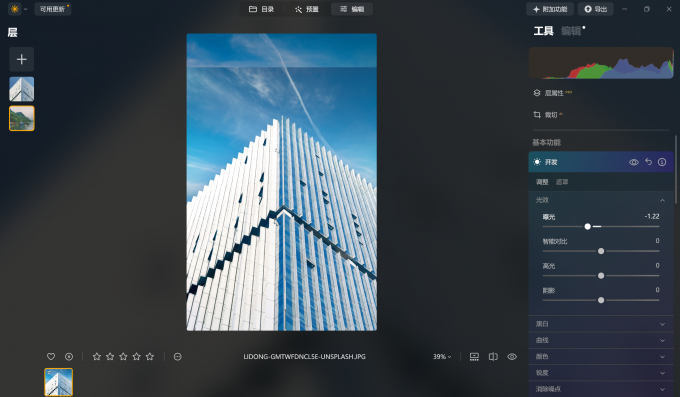680x397 pixels.
Task: Click the filmstrip display icon beside zoom
Action: [x=474, y=357]
